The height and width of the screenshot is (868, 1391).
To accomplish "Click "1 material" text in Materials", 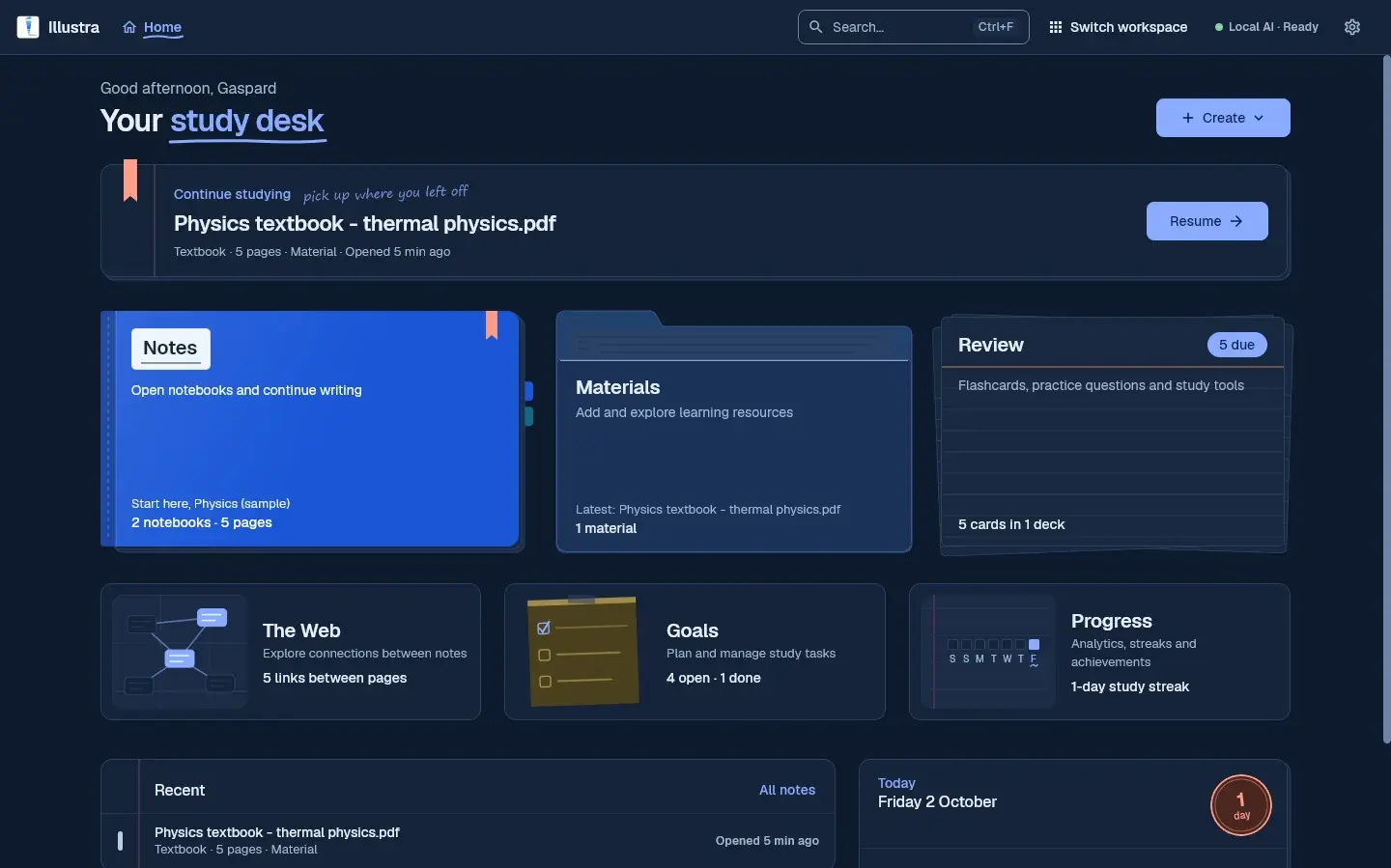I will [x=607, y=528].
